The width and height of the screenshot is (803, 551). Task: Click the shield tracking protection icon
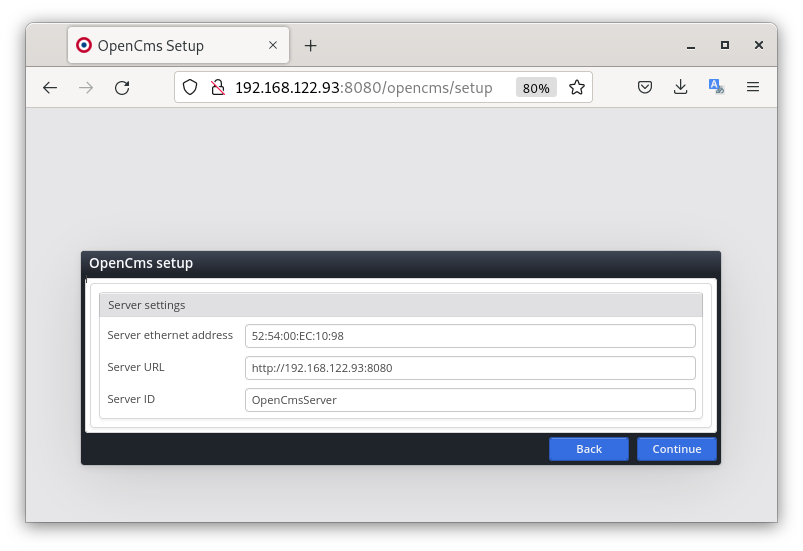[191, 88]
